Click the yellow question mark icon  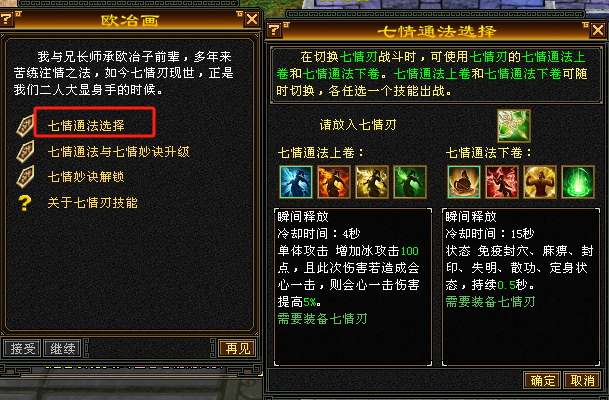click(x=24, y=203)
